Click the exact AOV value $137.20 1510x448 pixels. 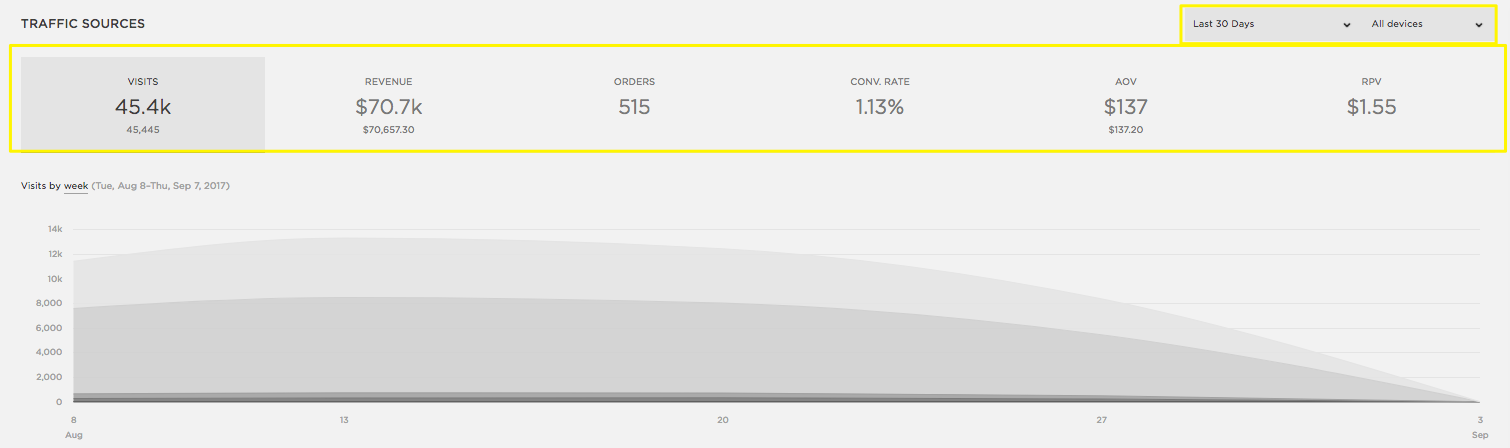tap(1125, 130)
